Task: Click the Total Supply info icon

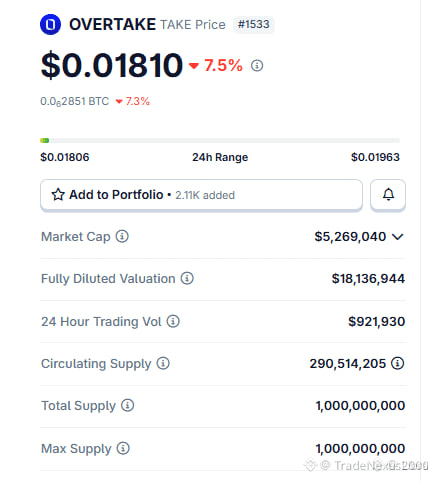Action: coord(127,405)
